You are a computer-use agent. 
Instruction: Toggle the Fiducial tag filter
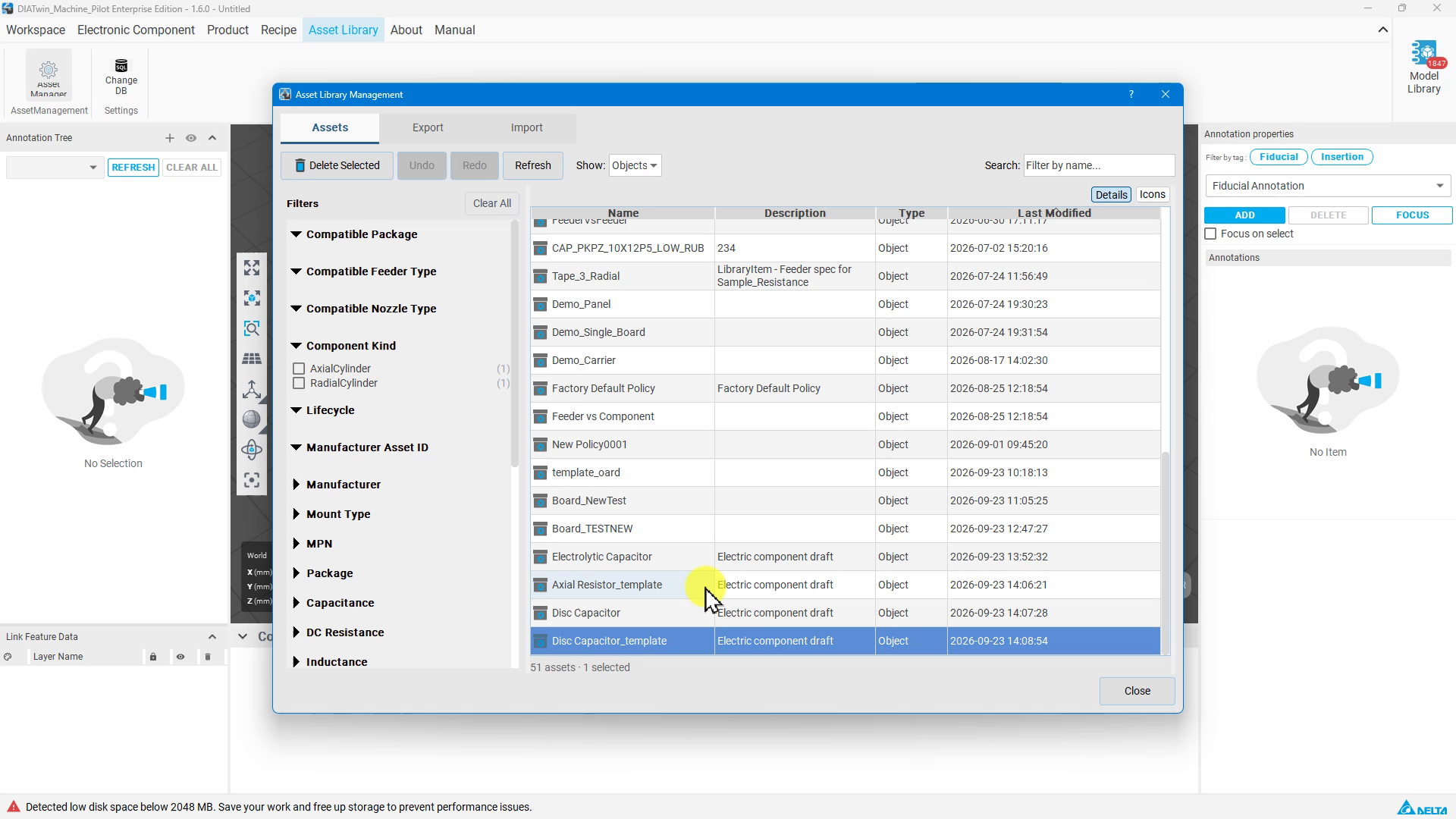tap(1279, 157)
